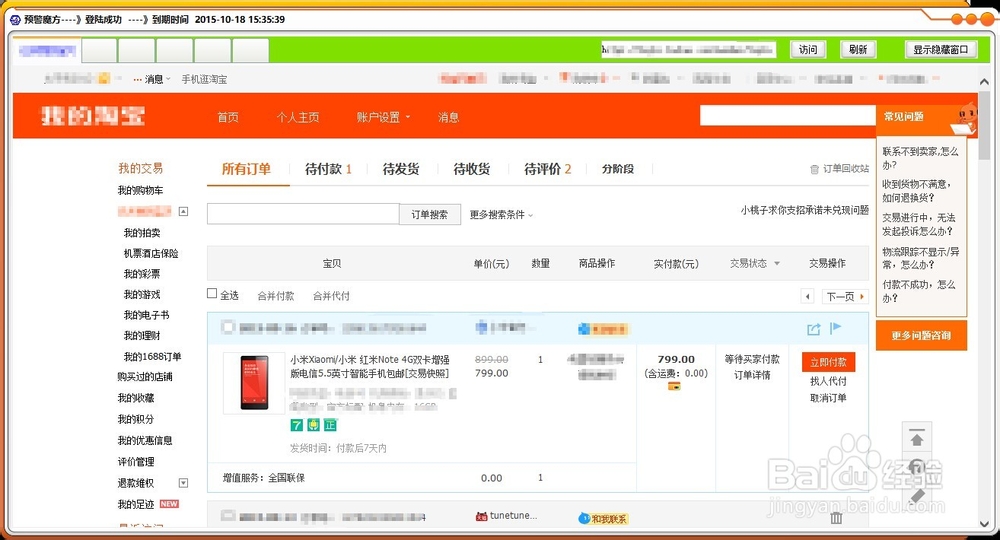Click FAQ 联系不到卖家,怎么办?
This screenshot has width=1000, height=540.
click(x=920, y=158)
